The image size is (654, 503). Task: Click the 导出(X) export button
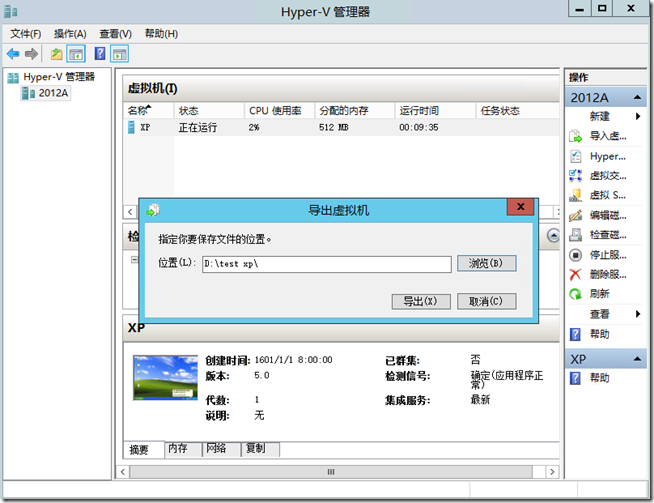(x=421, y=302)
